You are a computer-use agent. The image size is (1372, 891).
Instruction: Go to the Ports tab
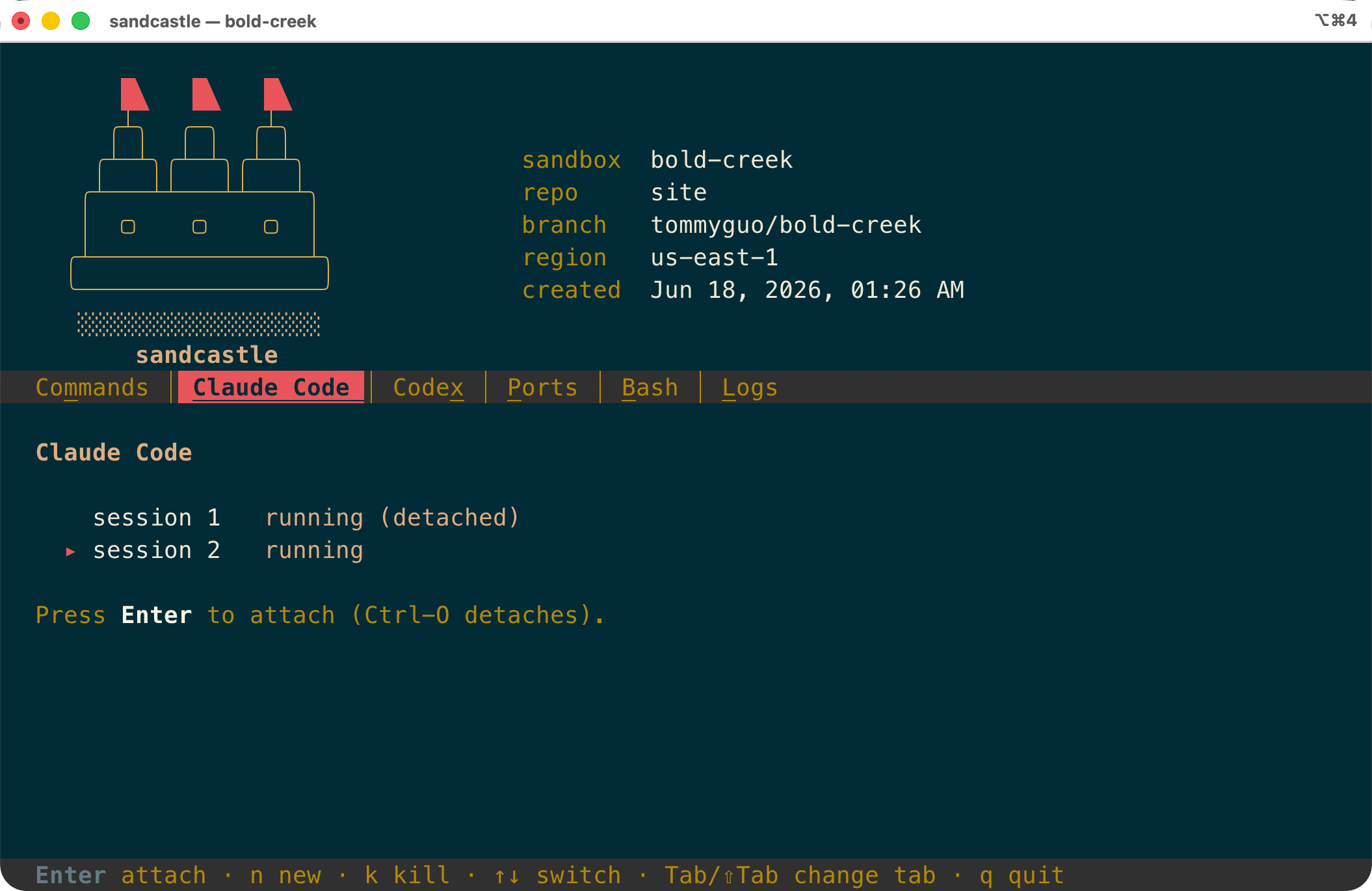(542, 388)
